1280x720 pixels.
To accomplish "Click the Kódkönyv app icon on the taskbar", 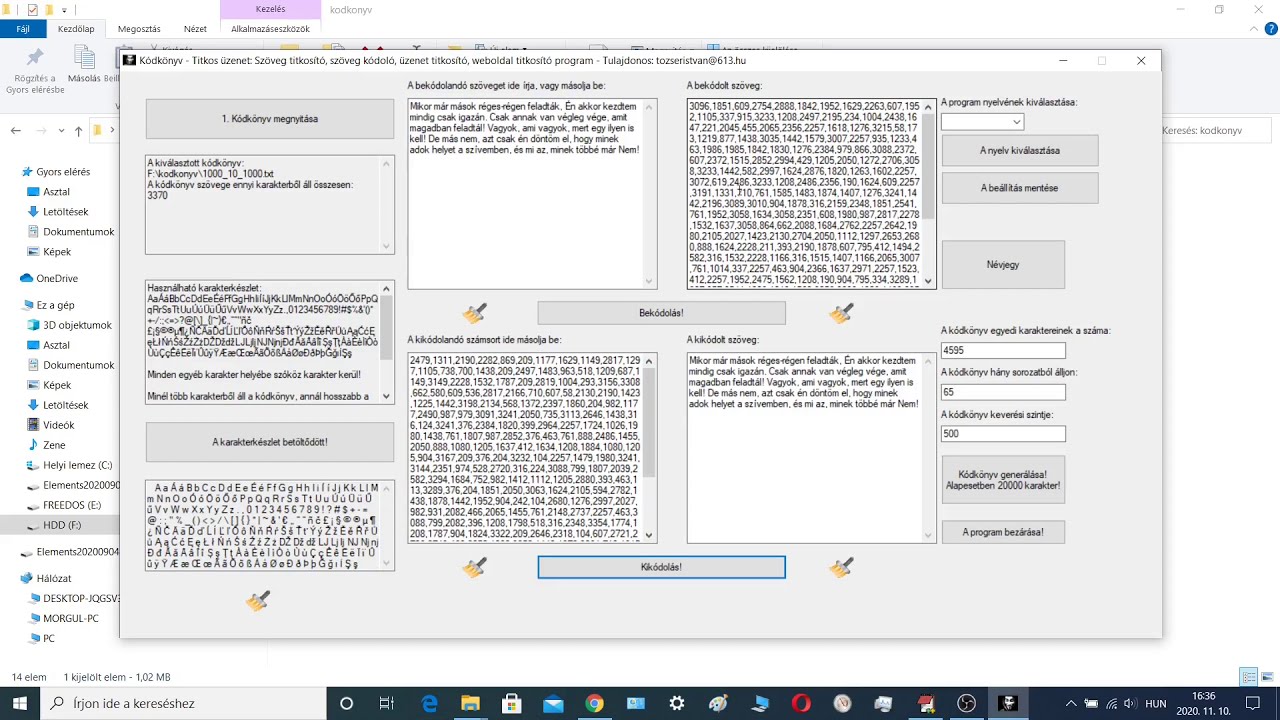I will [x=1008, y=703].
